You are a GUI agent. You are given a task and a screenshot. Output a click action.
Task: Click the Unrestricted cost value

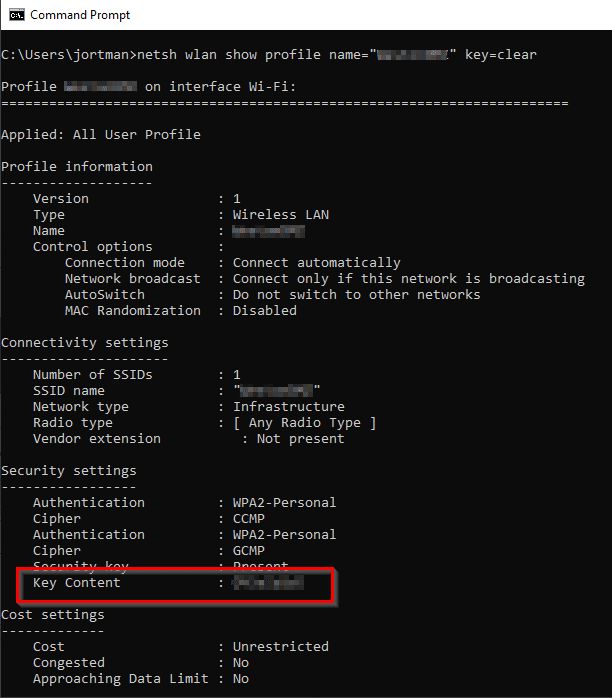coord(281,646)
